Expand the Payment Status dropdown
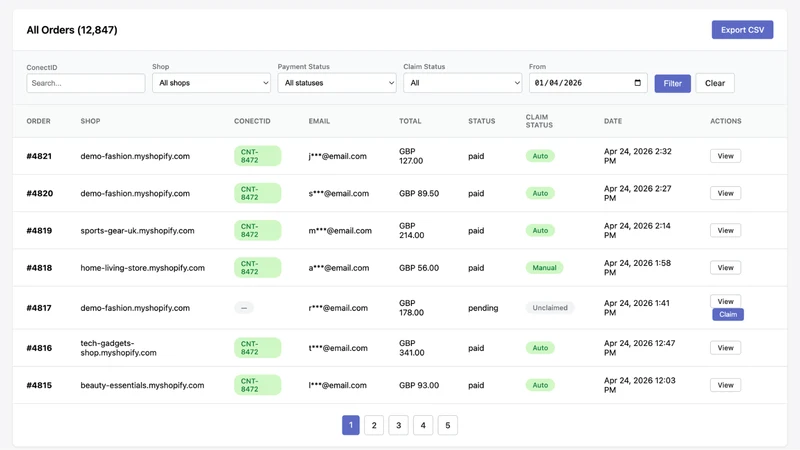Screen dimensions: 800x450 [x=337, y=83]
